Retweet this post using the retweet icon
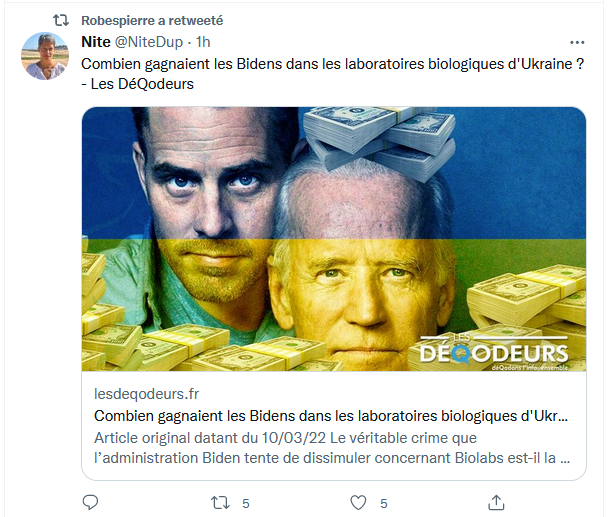Viewport: 613px width, 517px height. point(220,503)
